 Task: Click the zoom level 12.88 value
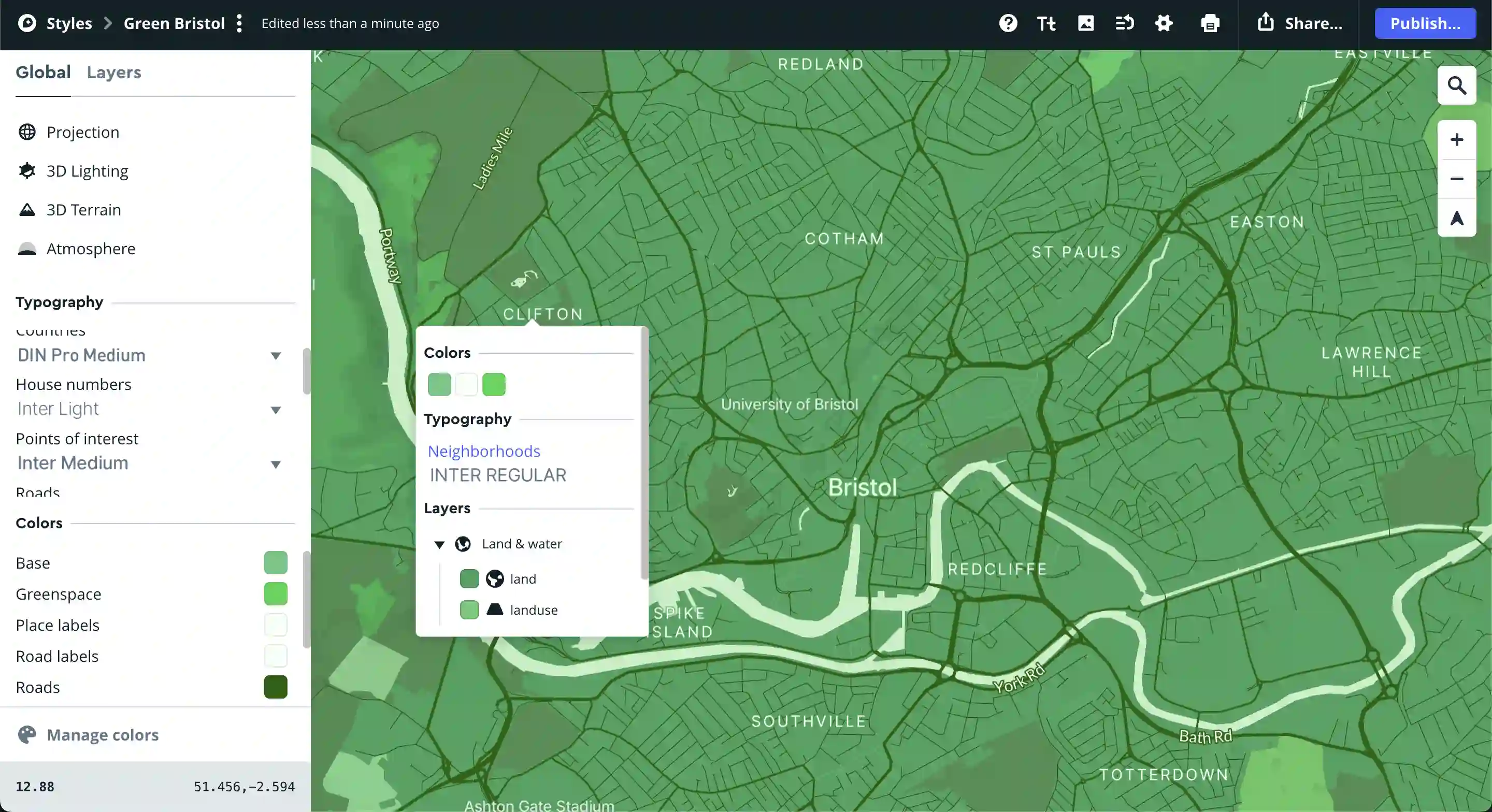pyautogui.click(x=35, y=787)
